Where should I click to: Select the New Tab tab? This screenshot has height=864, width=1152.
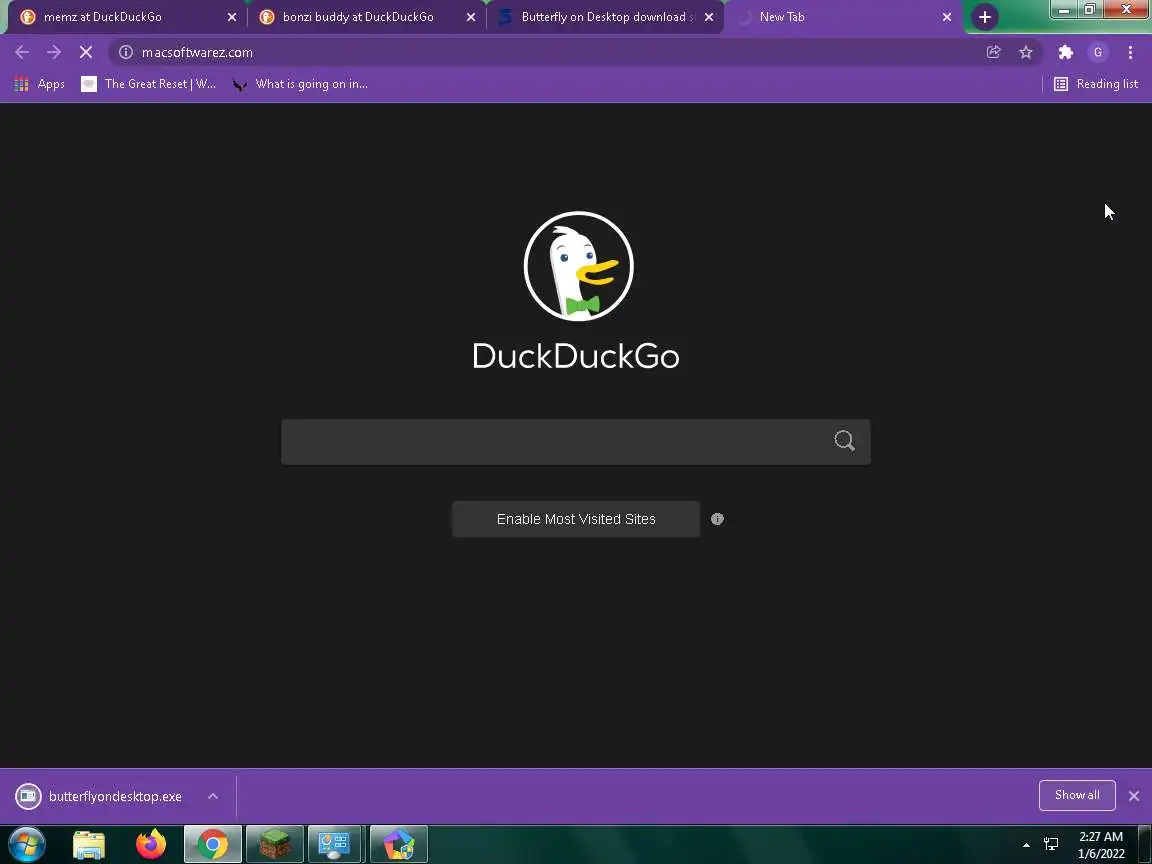tap(841, 17)
